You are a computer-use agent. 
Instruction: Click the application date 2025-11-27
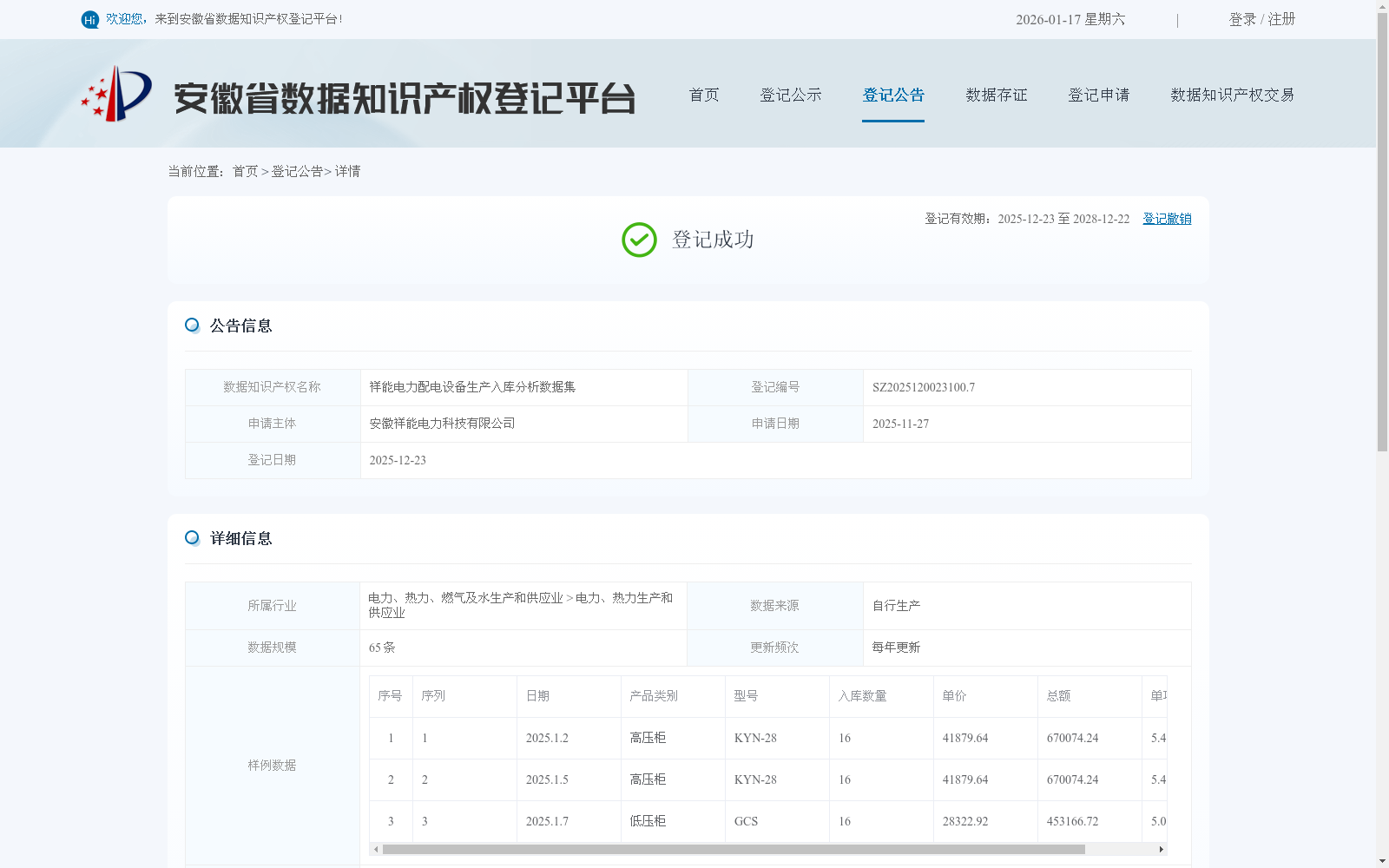coord(900,424)
